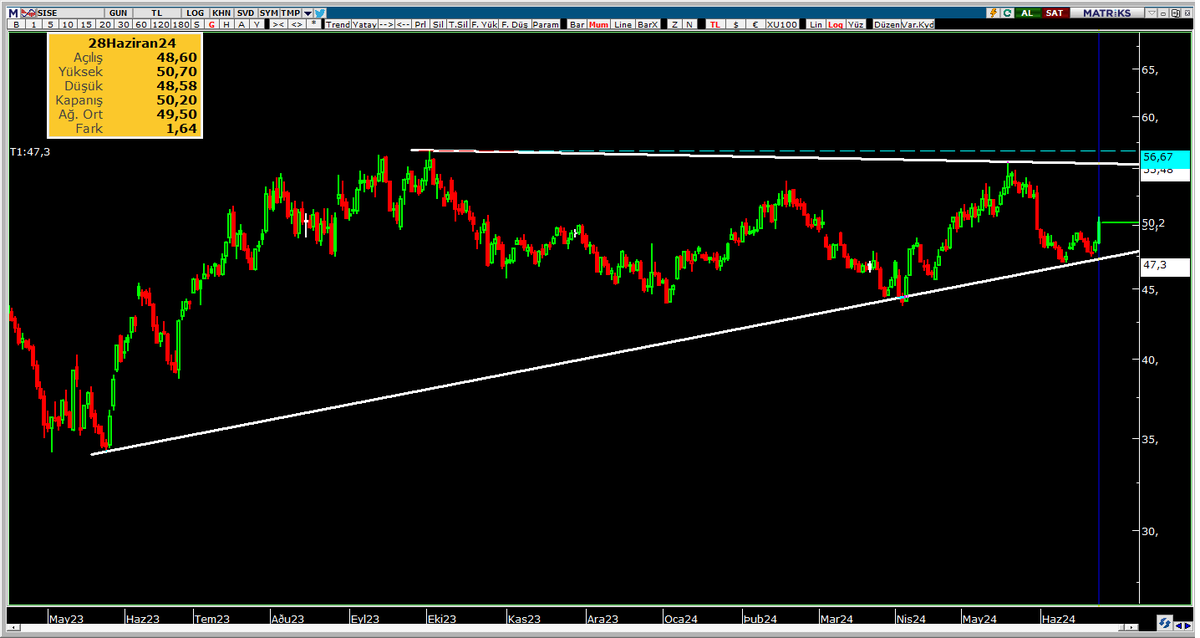Open the Matriks M logo menu
Image resolution: width=1200 pixels, height=638 pixels.
click(x=13, y=13)
